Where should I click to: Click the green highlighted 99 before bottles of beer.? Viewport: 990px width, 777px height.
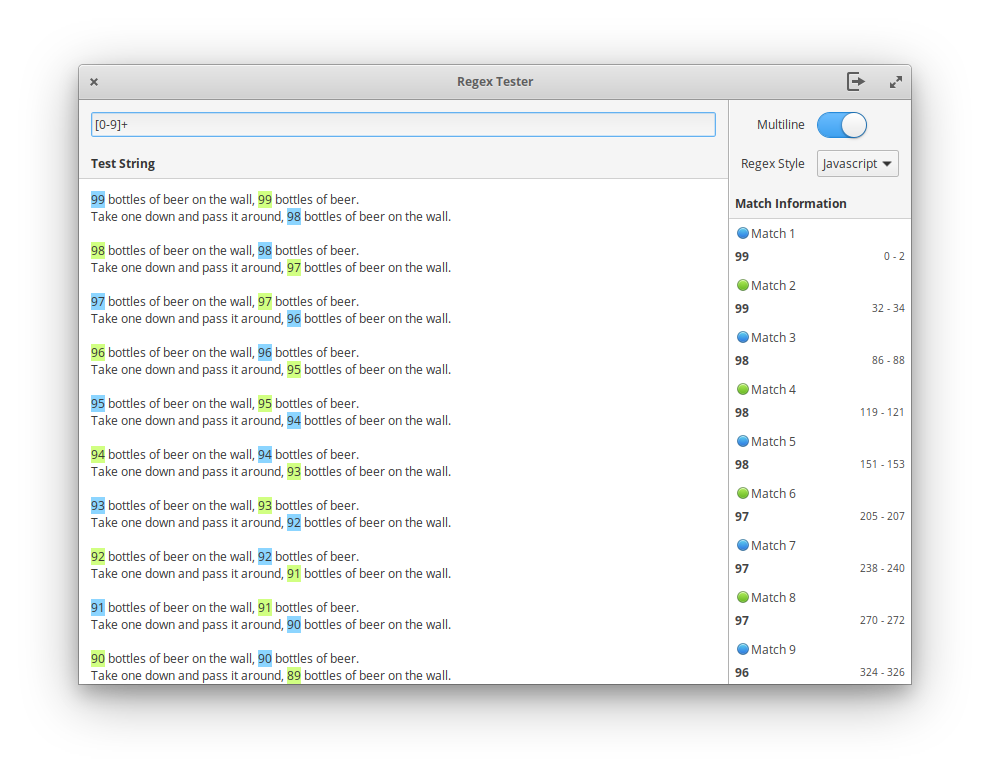265,199
